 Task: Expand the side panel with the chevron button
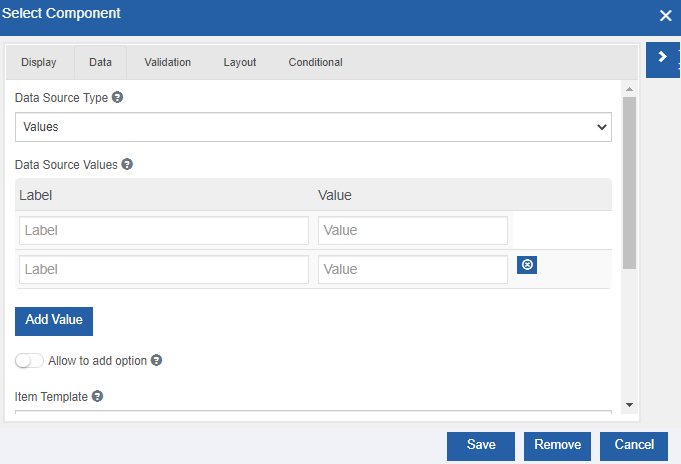(662, 60)
